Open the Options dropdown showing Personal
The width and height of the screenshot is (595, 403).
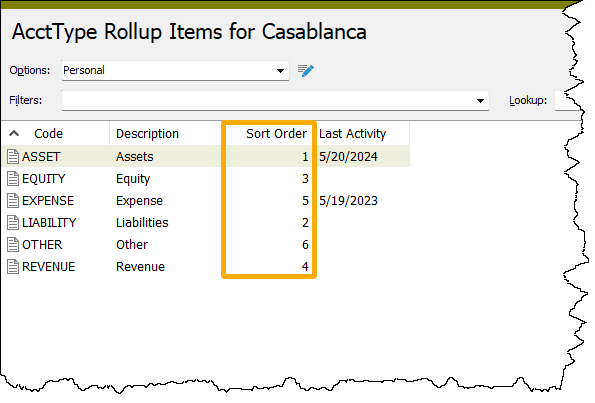click(x=175, y=71)
